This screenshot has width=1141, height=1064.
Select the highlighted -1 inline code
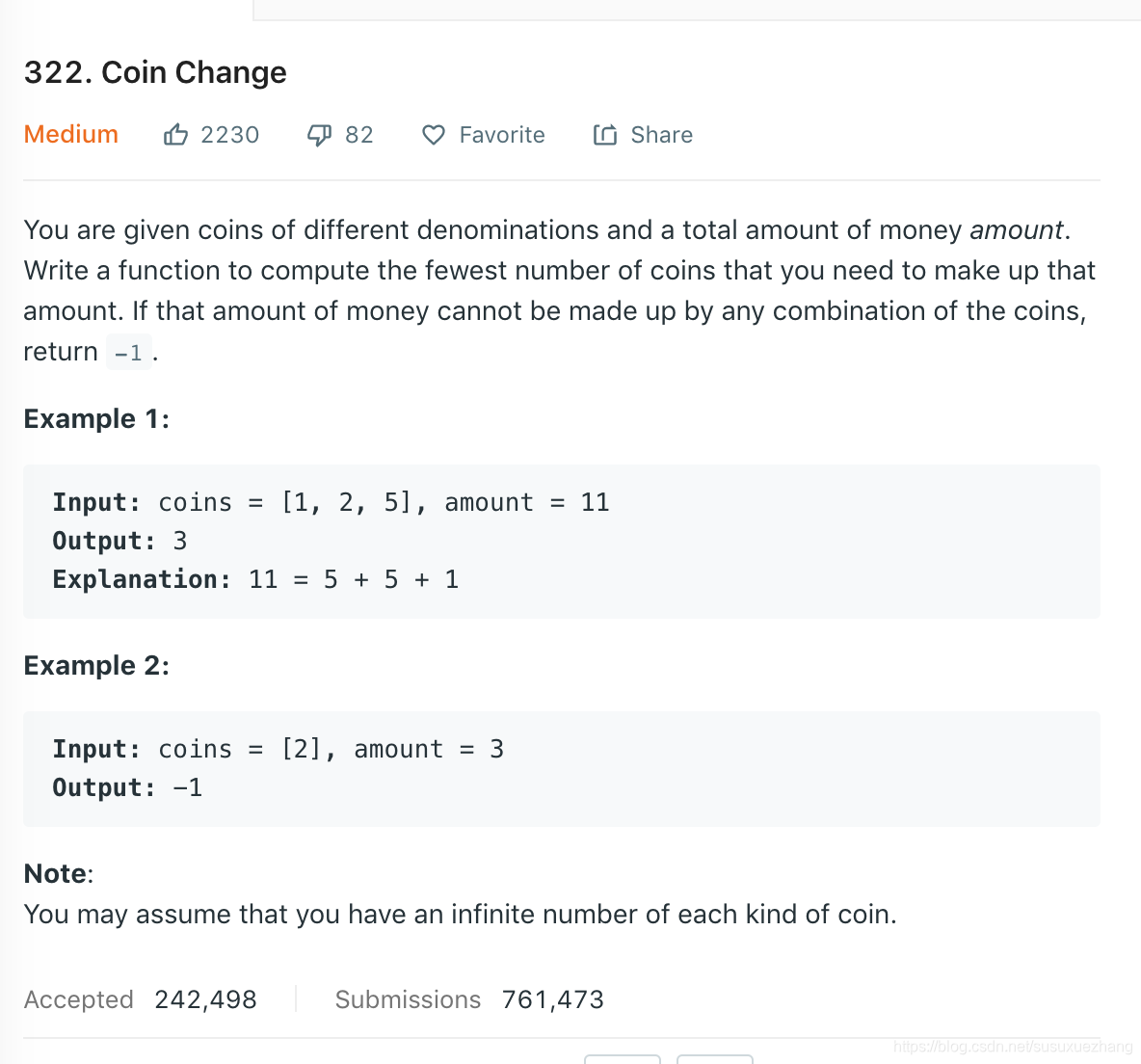[x=128, y=351]
